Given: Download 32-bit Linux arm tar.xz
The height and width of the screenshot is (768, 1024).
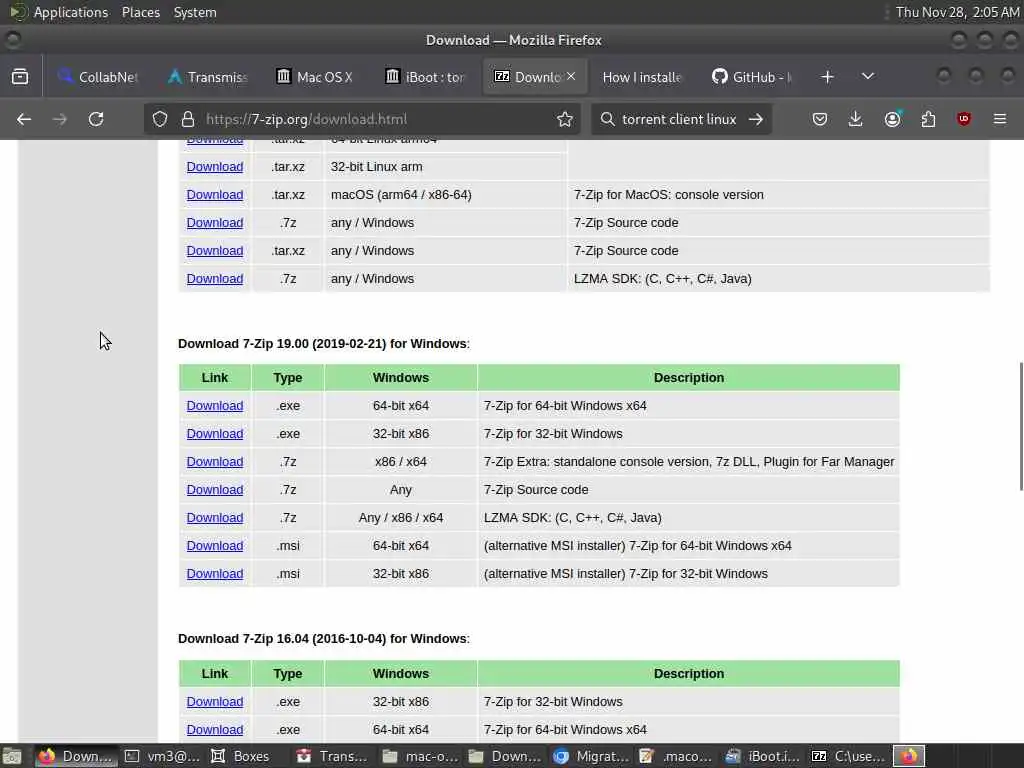Looking at the screenshot, I should pos(215,167).
